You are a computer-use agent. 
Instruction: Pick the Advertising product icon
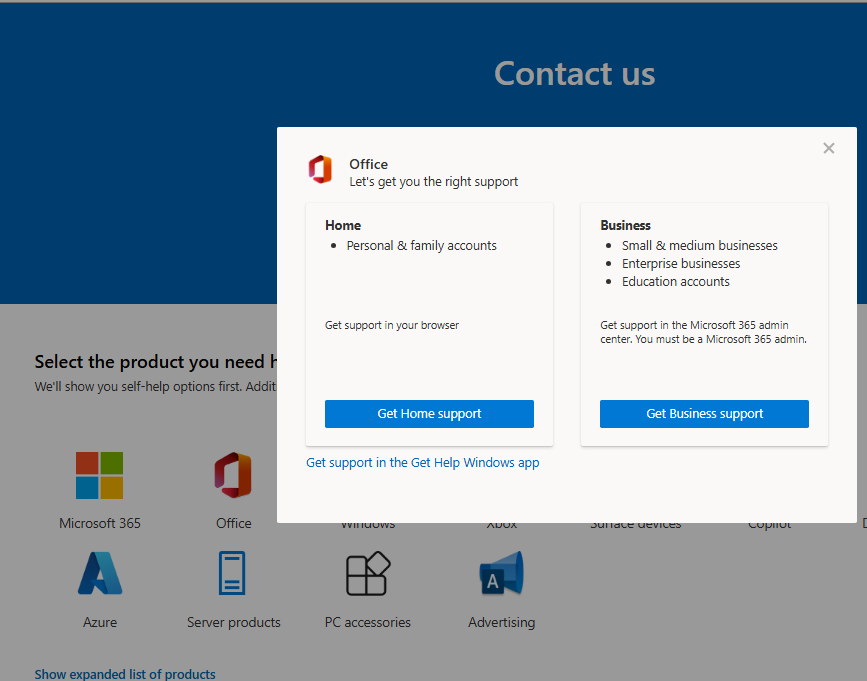pyautogui.click(x=502, y=573)
